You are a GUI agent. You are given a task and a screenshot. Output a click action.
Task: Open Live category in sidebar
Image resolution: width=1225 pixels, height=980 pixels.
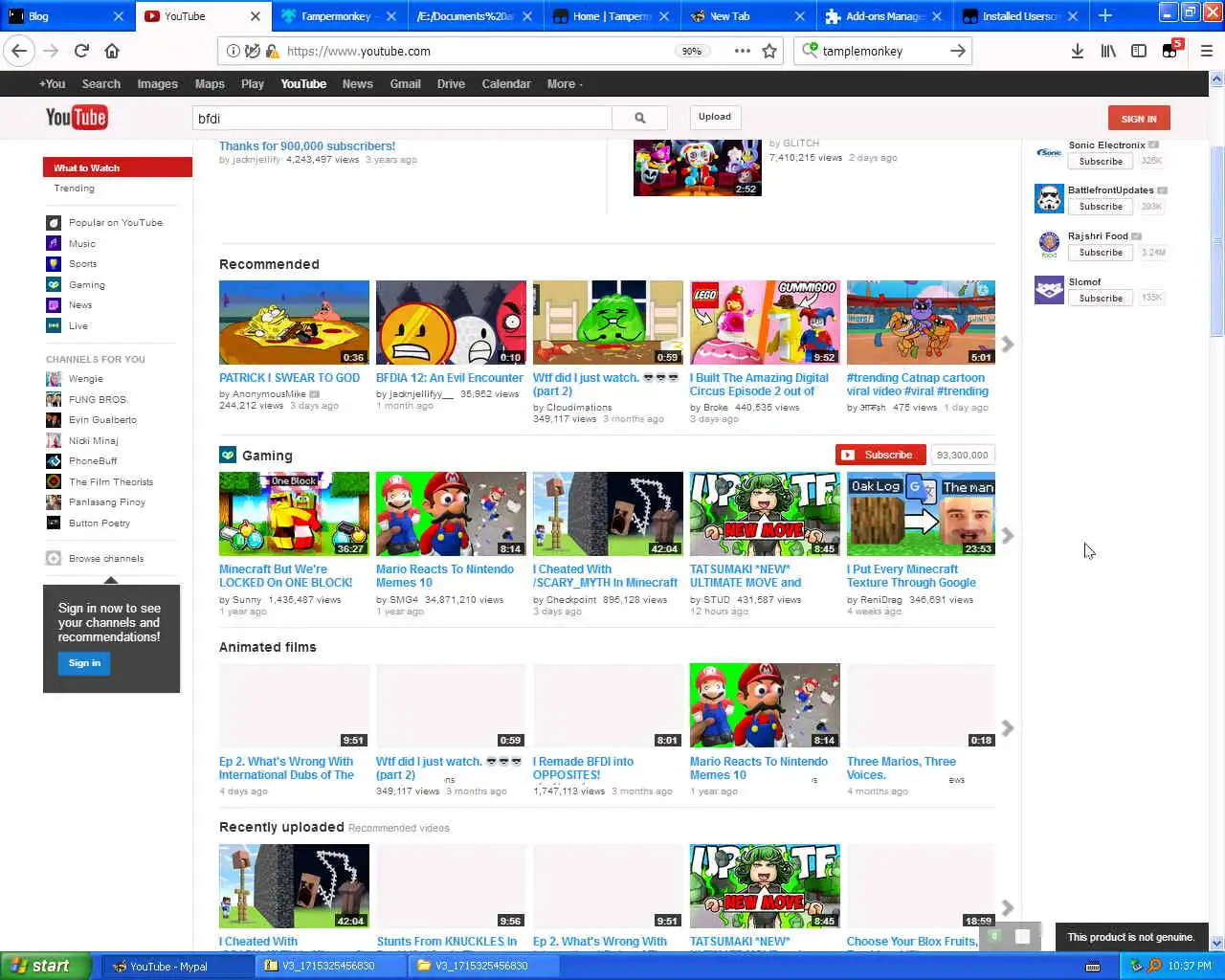tap(78, 326)
